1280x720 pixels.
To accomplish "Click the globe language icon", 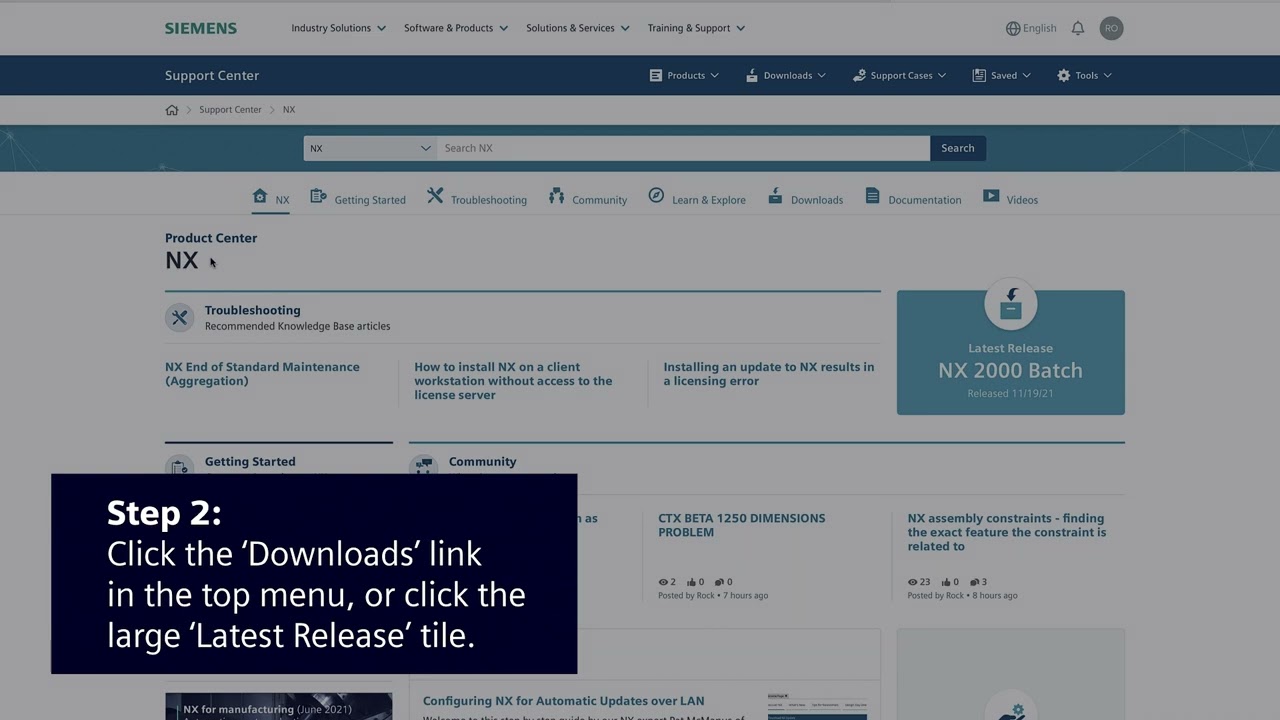I will [x=1013, y=28].
